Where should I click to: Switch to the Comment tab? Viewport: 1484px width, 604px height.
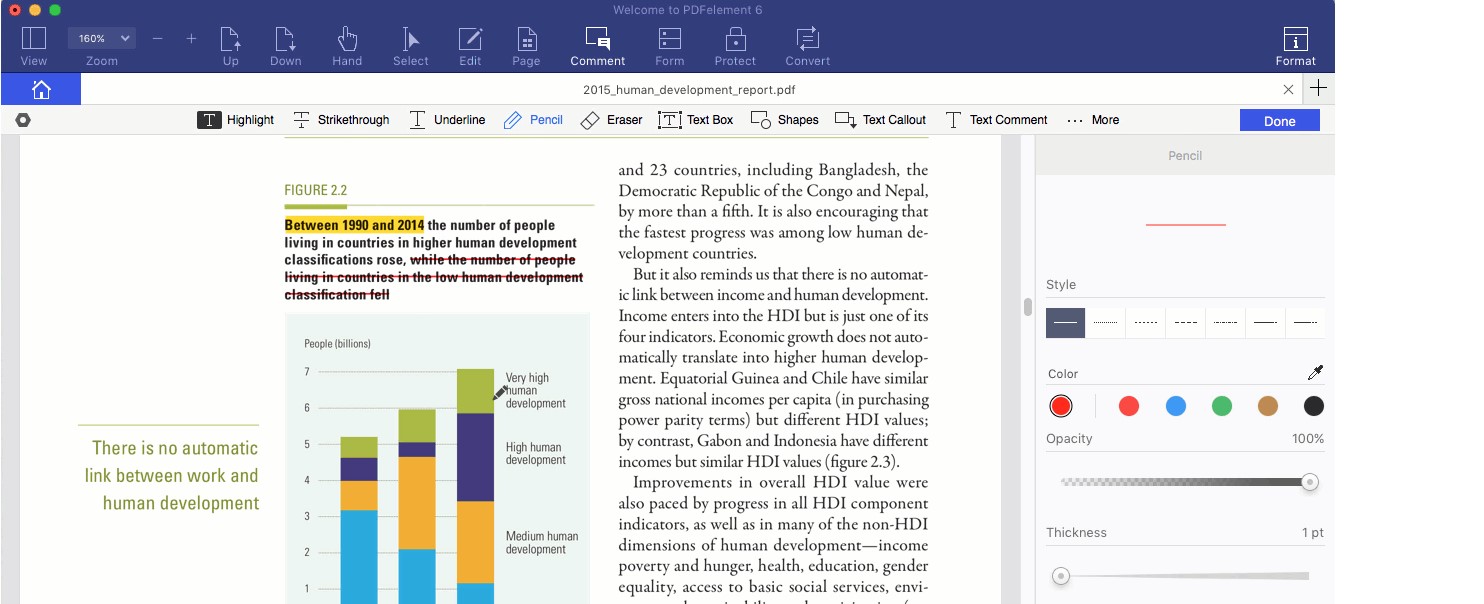click(x=597, y=44)
